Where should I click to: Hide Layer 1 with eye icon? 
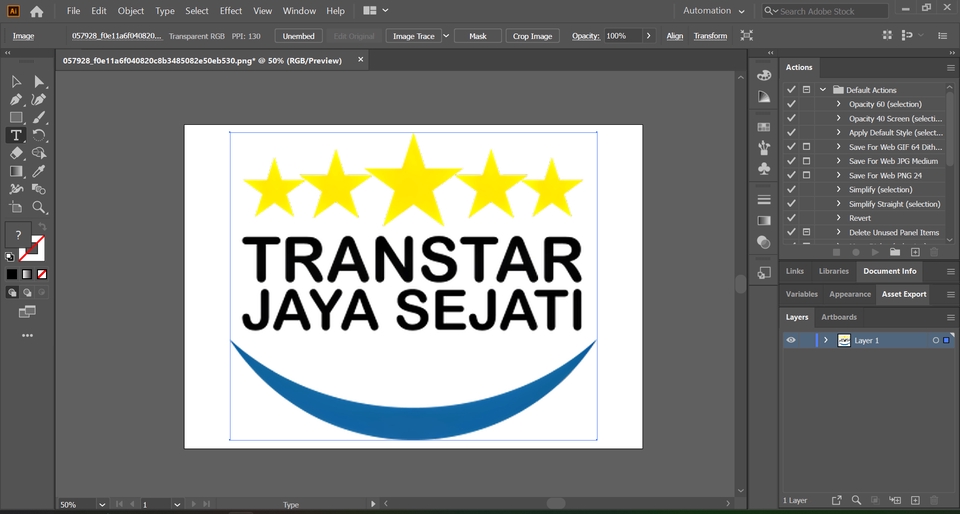click(x=791, y=340)
